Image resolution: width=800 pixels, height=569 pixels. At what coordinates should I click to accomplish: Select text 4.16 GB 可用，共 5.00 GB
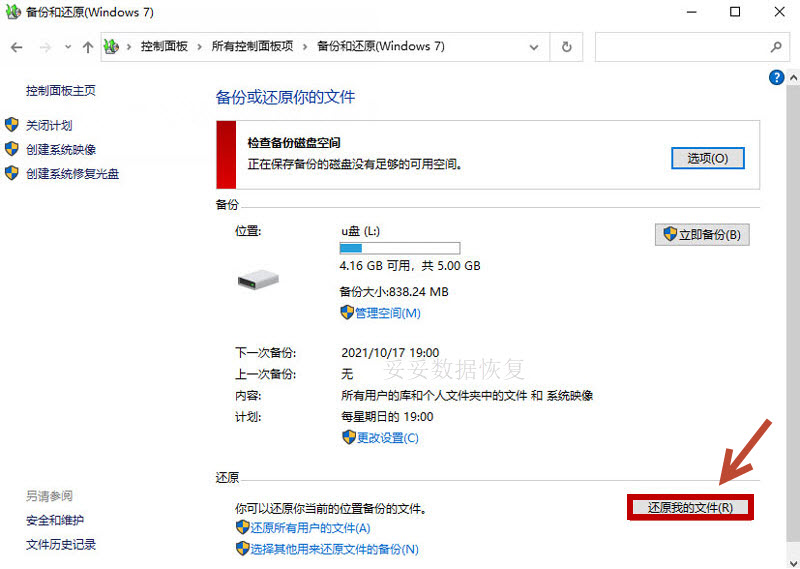tap(410, 266)
